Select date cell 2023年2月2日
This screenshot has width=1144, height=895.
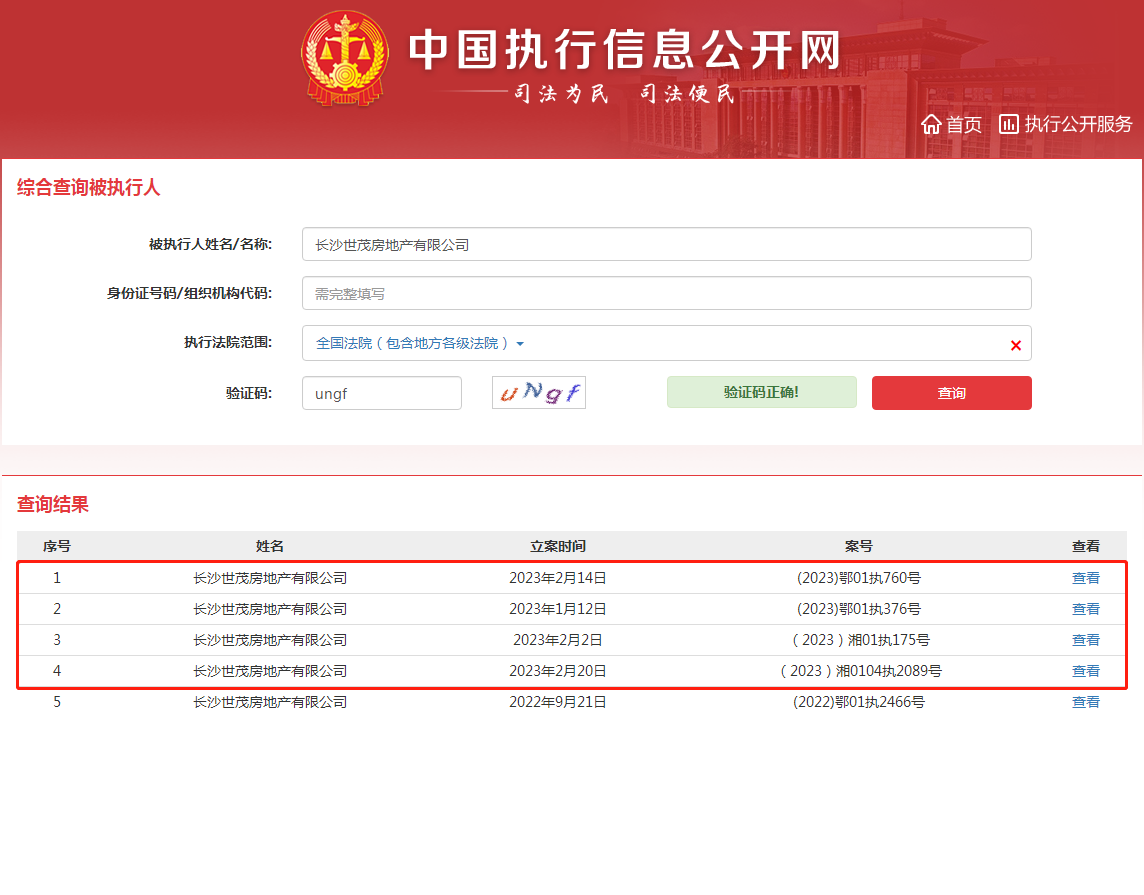pos(557,640)
